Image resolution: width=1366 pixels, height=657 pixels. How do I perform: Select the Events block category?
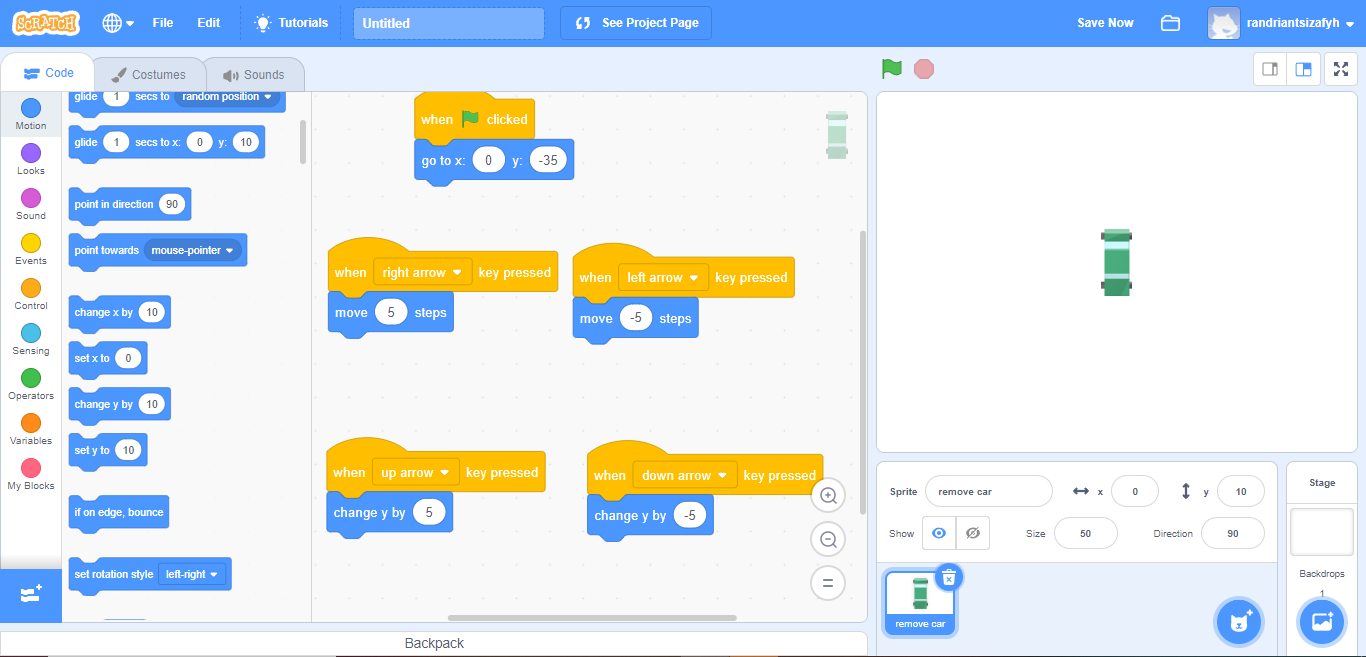(x=31, y=250)
